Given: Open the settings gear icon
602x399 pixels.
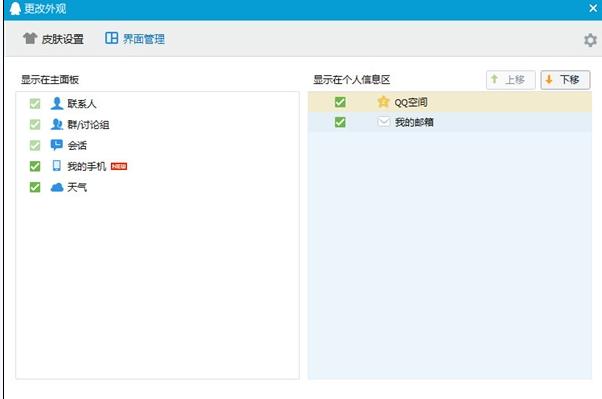Looking at the screenshot, I should click(x=590, y=40).
